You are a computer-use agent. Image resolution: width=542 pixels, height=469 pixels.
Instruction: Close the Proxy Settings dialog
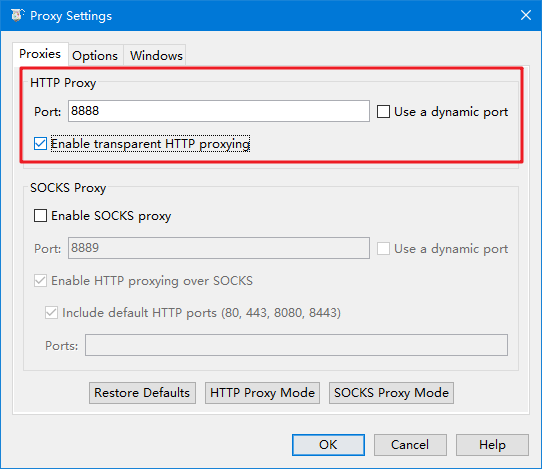[526, 15]
